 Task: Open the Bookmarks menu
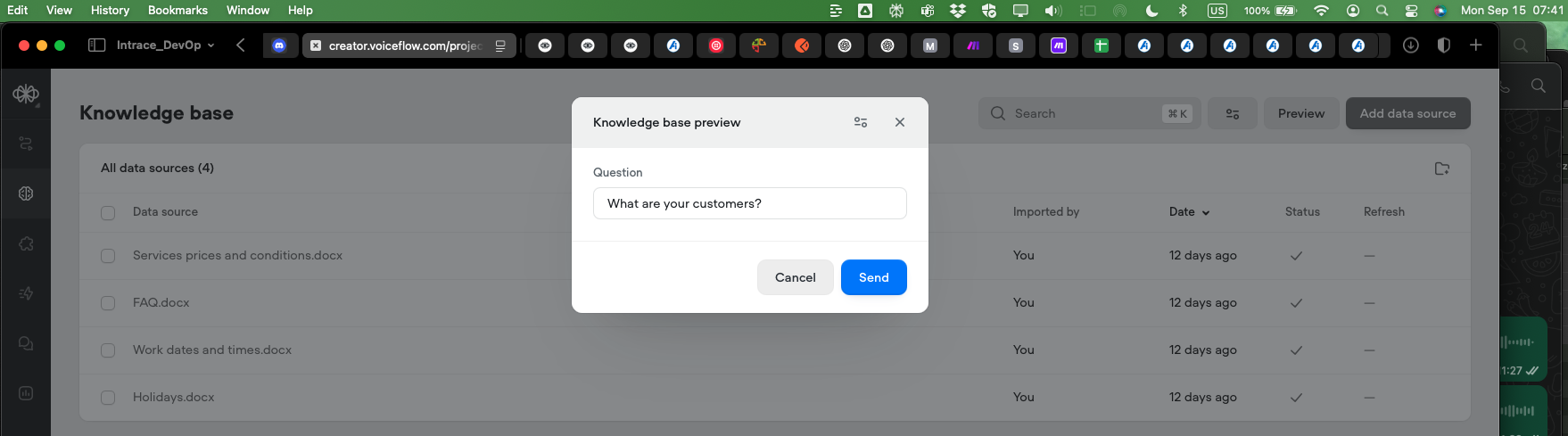point(177,10)
